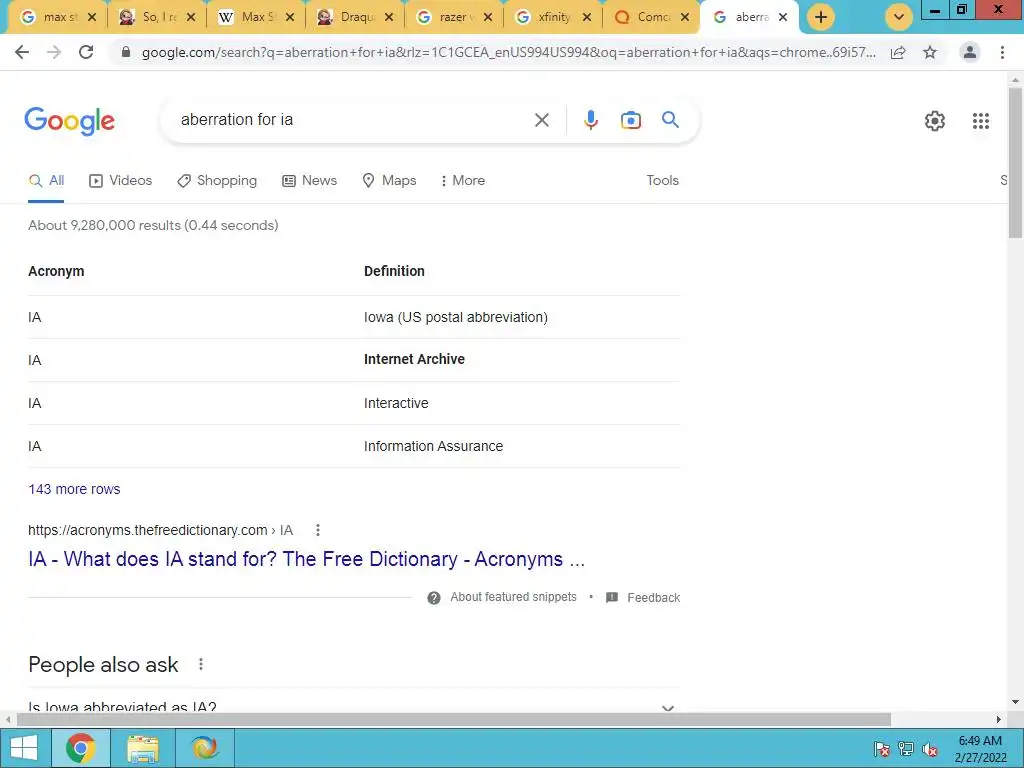Viewport: 1024px width, 768px height.
Task: Expand the More search filters menu
Action: [463, 181]
